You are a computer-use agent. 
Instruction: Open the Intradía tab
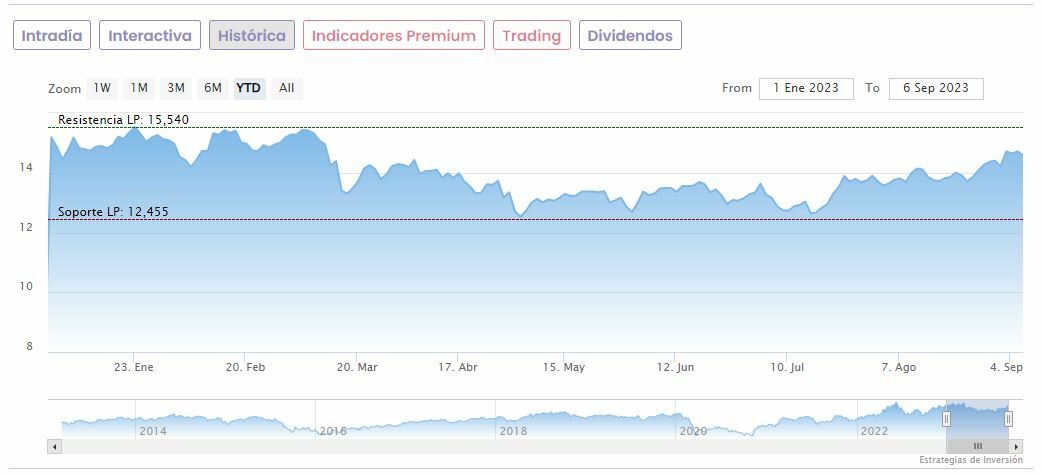pos(52,36)
